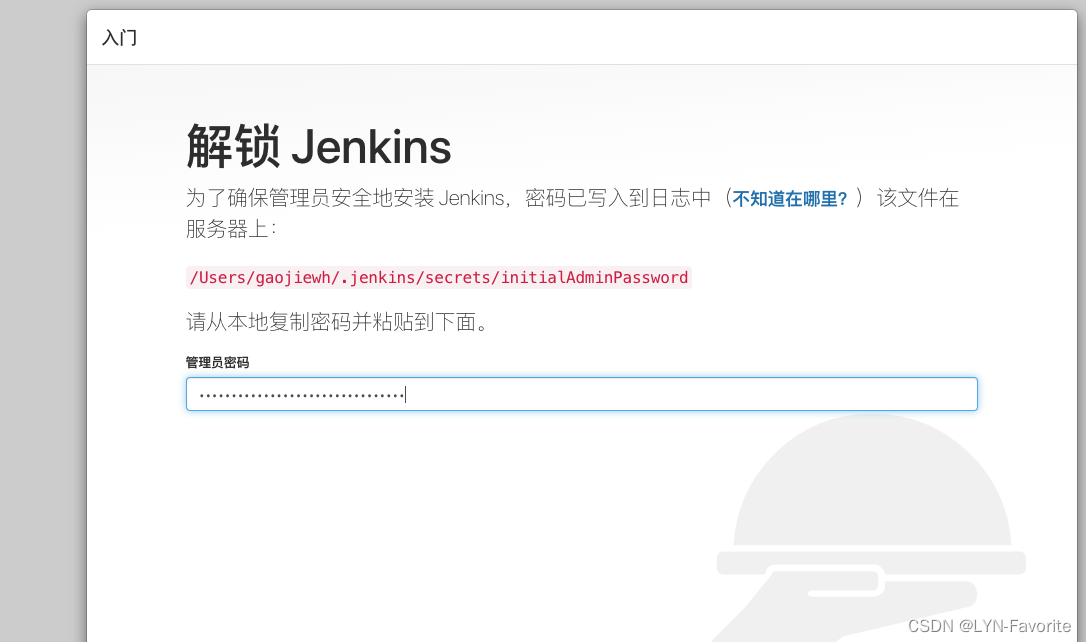Click the administrator password input field
The height and width of the screenshot is (642, 1086).
pos(581,394)
